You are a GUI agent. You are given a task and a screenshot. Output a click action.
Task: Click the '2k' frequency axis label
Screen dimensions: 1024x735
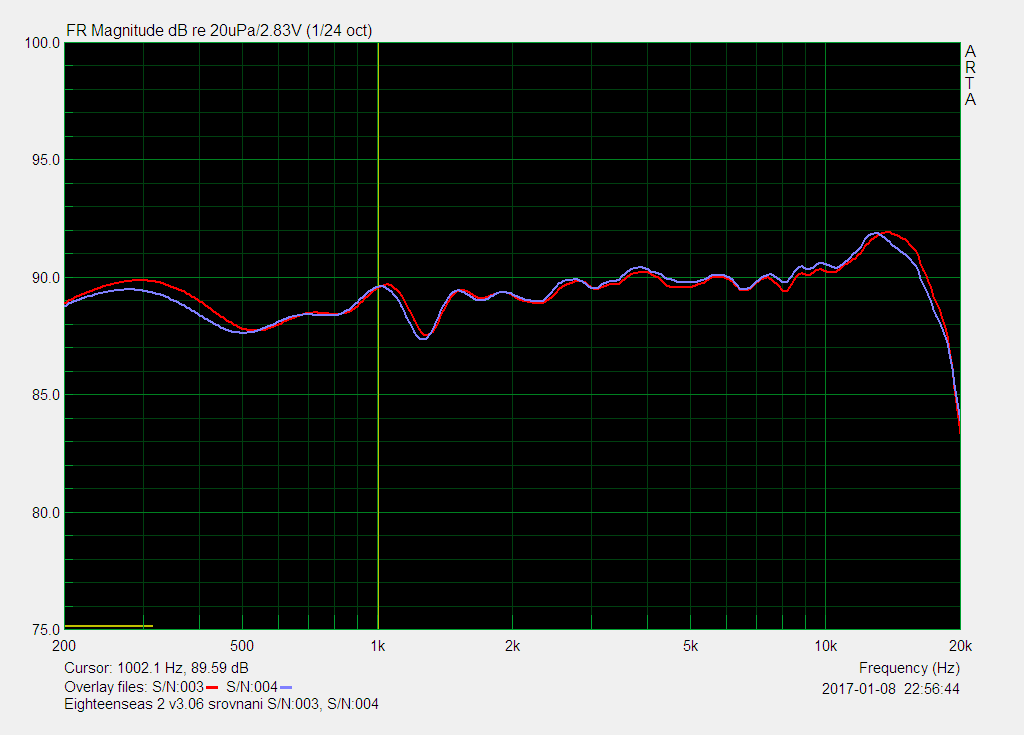coord(513,646)
